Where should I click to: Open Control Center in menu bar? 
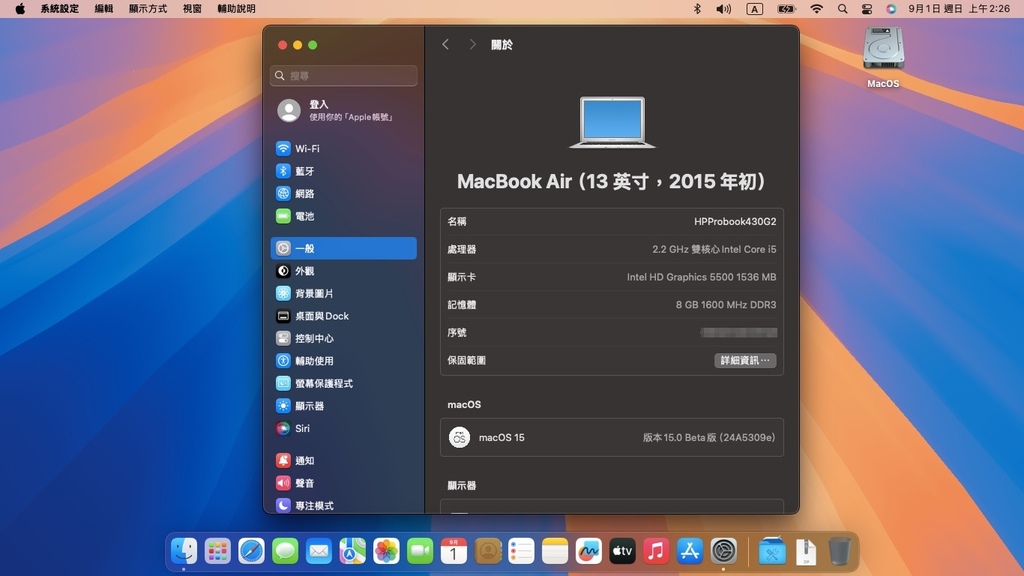click(x=867, y=8)
